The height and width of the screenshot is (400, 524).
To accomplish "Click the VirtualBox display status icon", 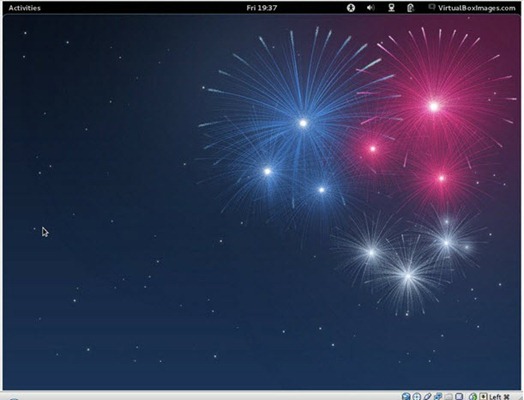I will click(459, 396).
